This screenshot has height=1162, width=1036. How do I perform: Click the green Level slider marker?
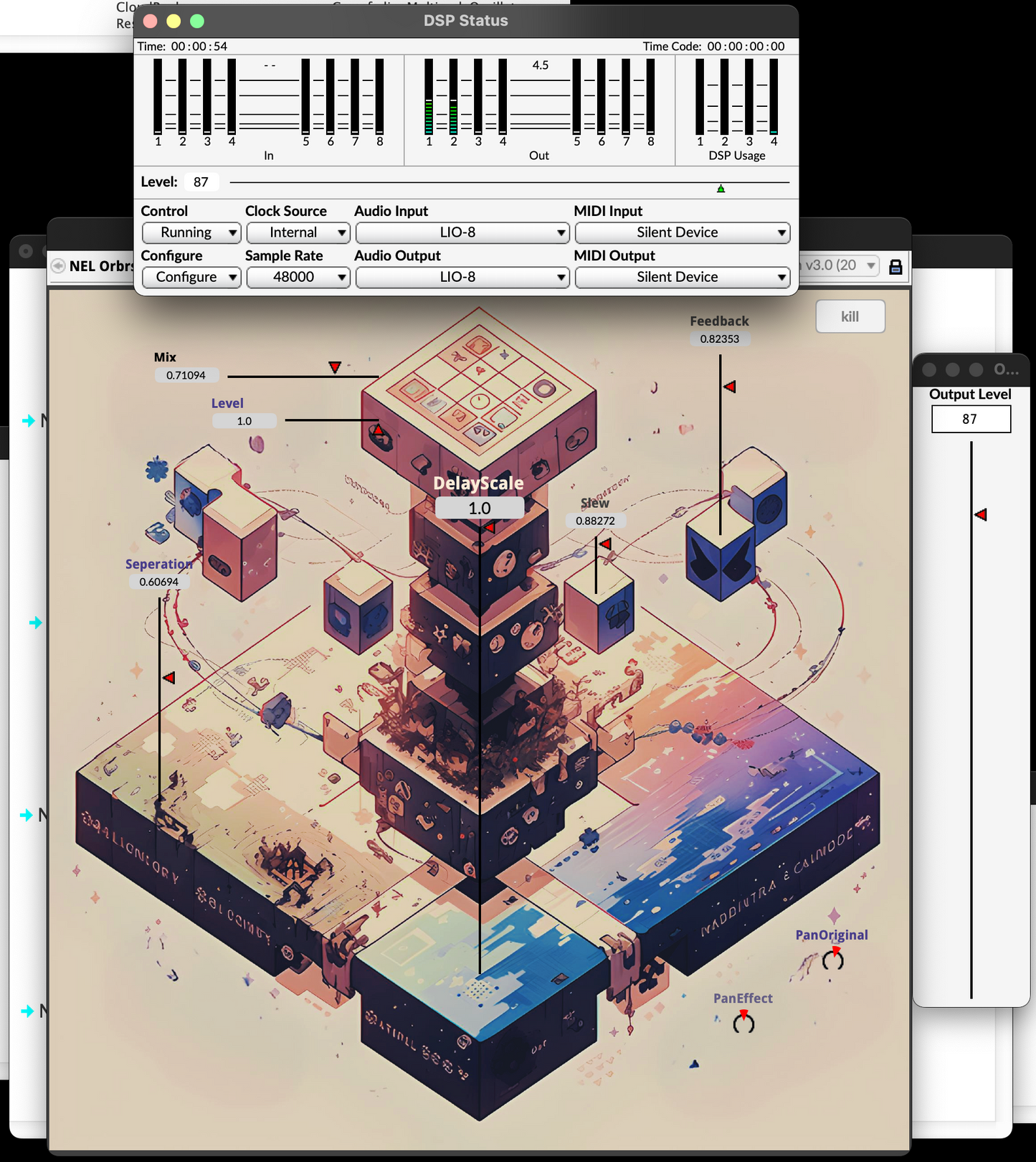(721, 189)
